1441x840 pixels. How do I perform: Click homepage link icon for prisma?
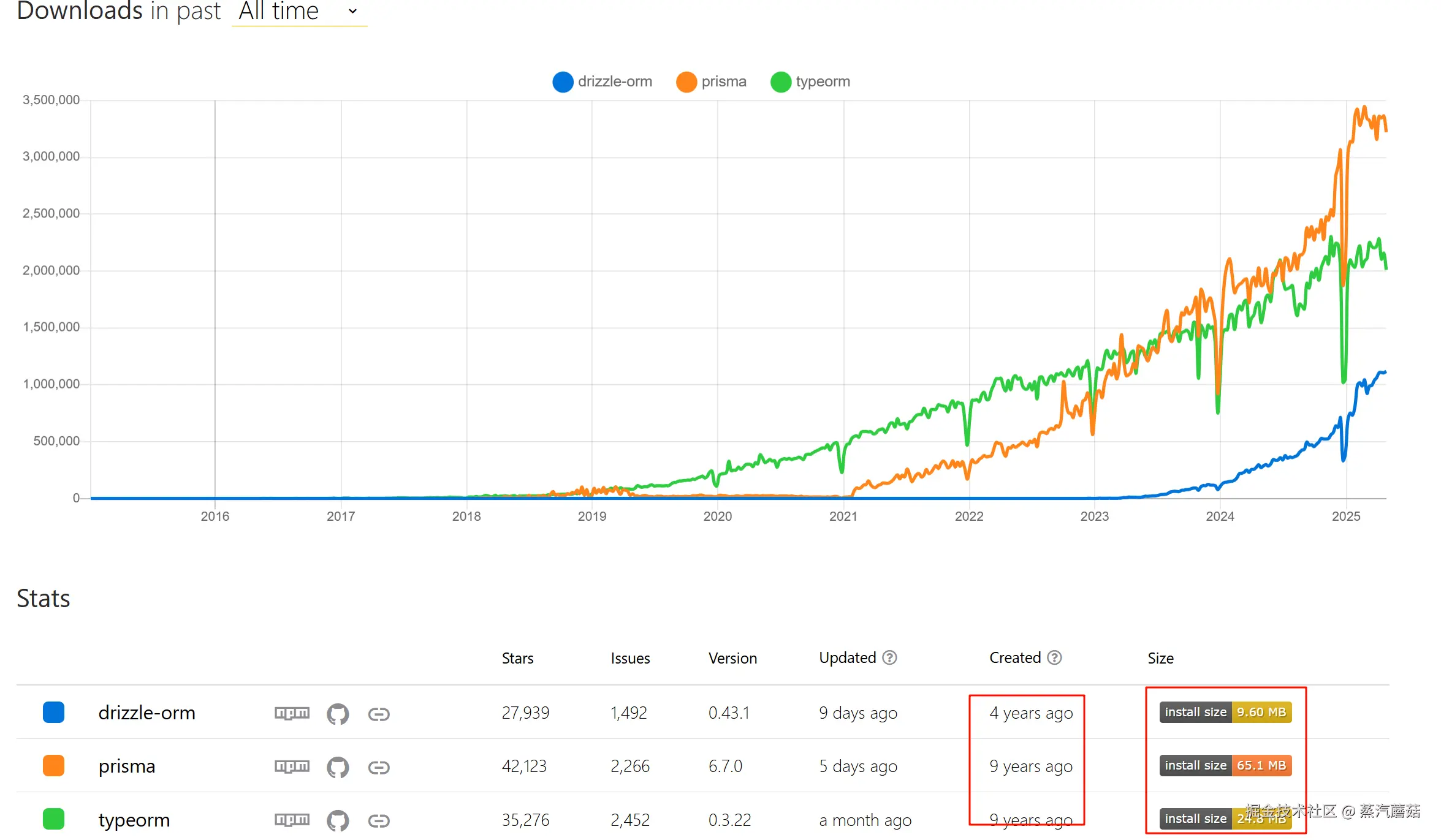point(379,767)
